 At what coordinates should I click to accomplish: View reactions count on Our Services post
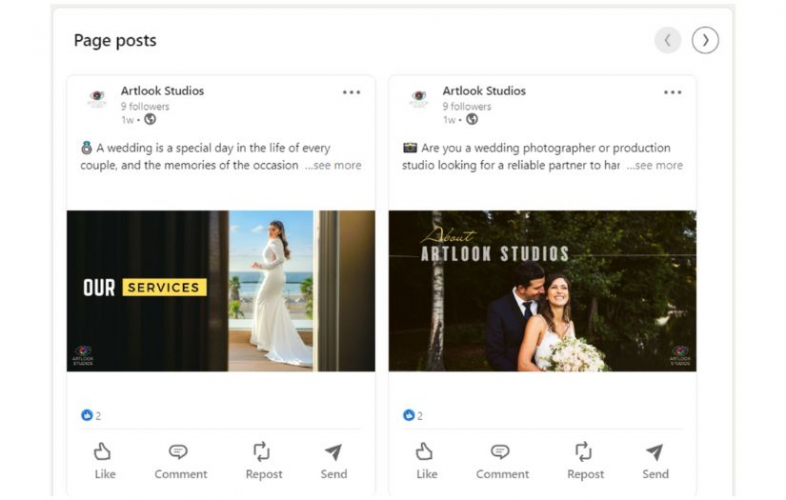(x=91, y=415)
